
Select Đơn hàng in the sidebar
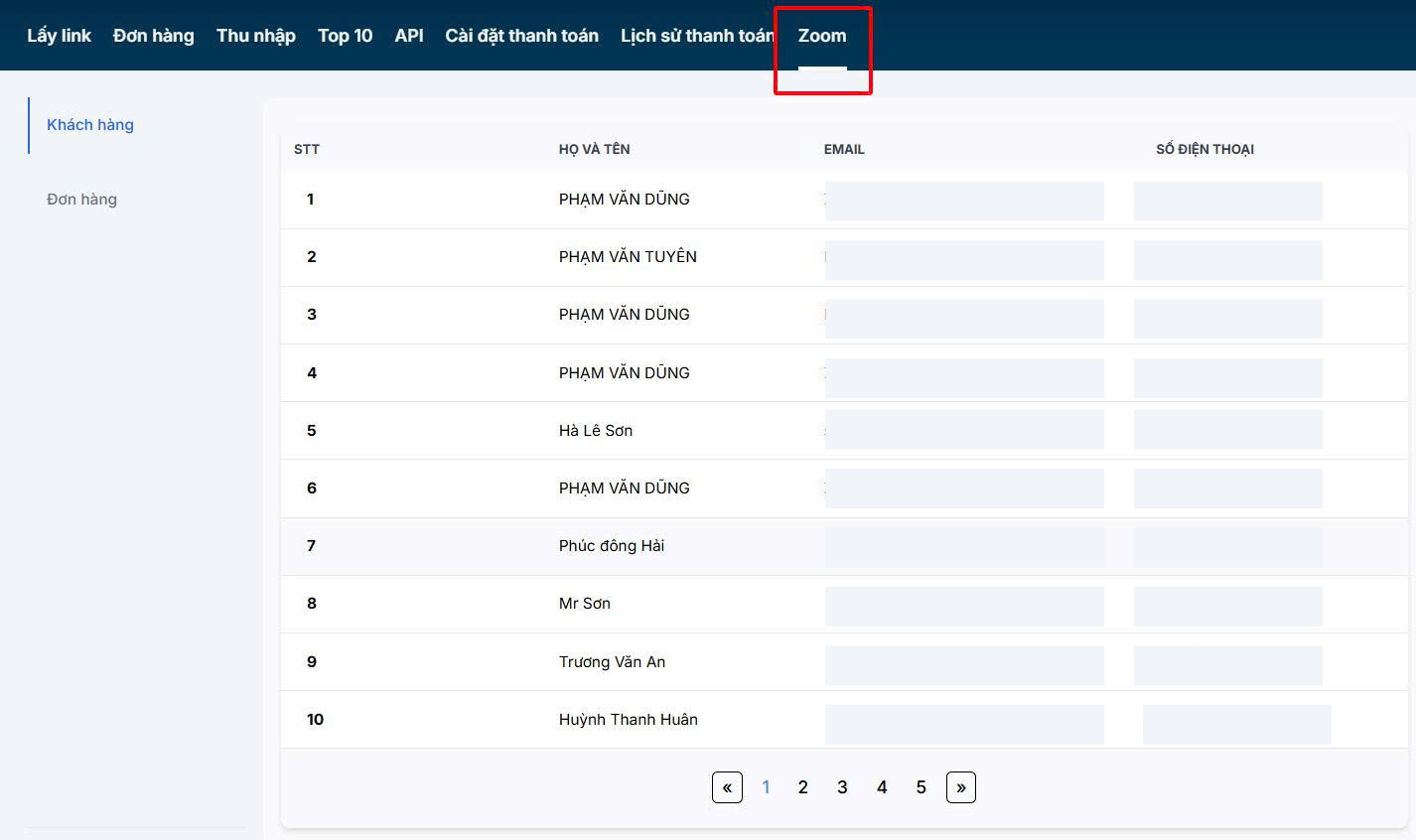coord(81,200)
